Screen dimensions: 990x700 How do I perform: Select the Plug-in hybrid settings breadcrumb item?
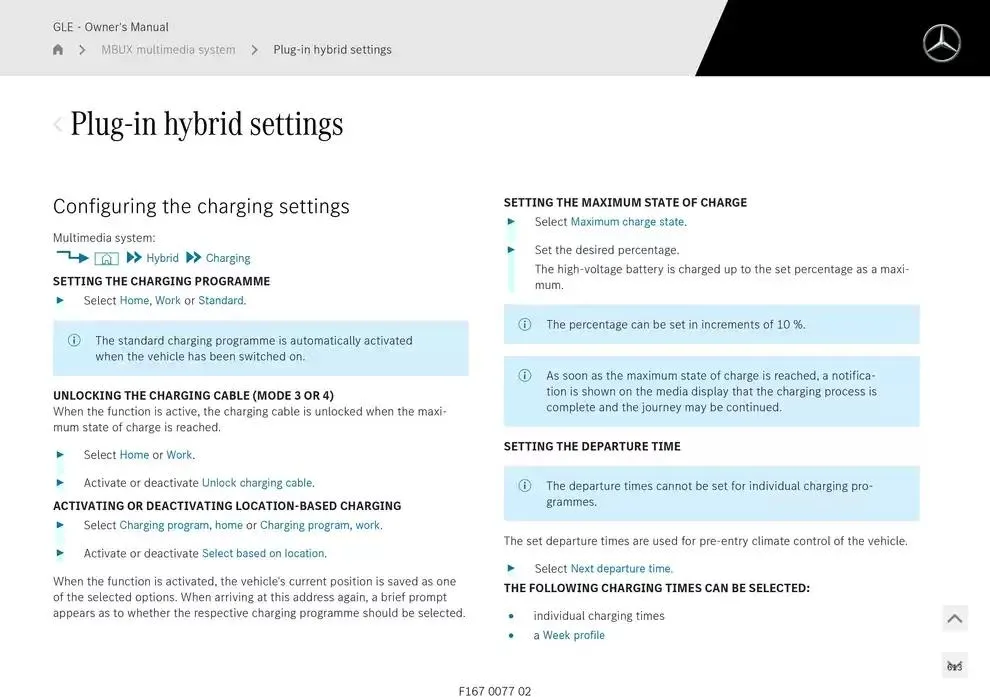click(332, 50)
